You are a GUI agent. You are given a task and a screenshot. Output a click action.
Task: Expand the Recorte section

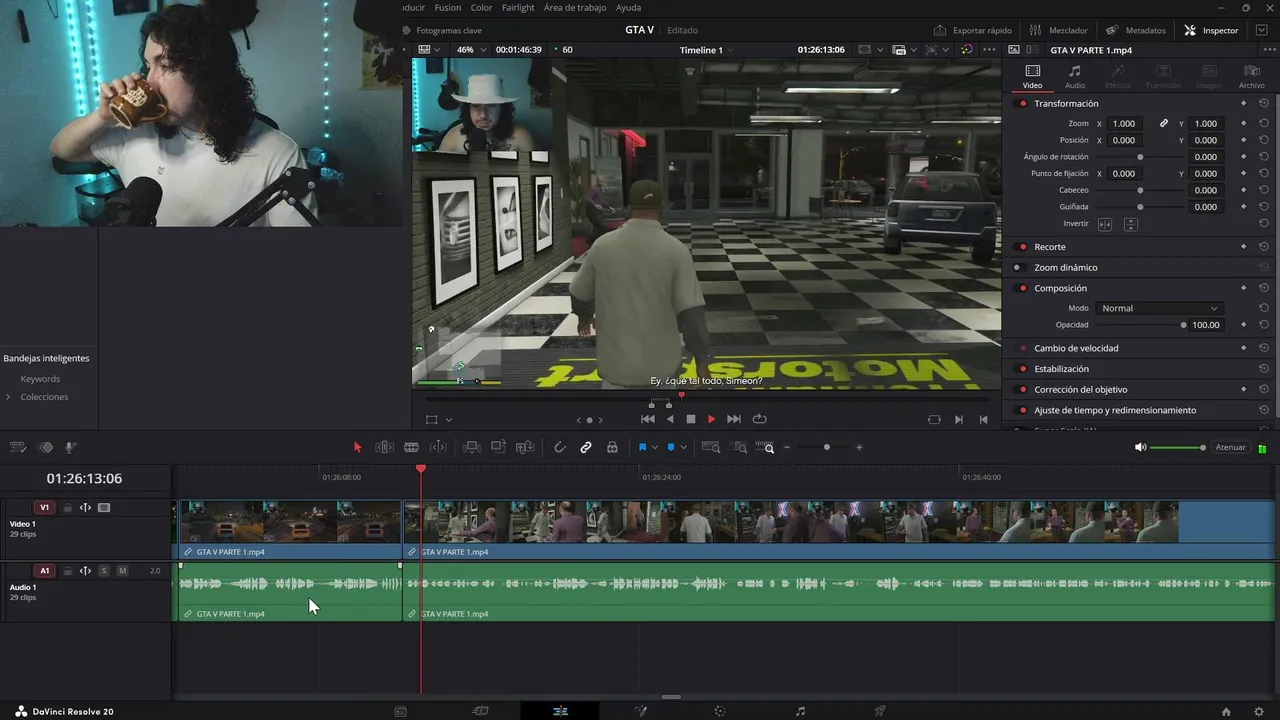1050,247
